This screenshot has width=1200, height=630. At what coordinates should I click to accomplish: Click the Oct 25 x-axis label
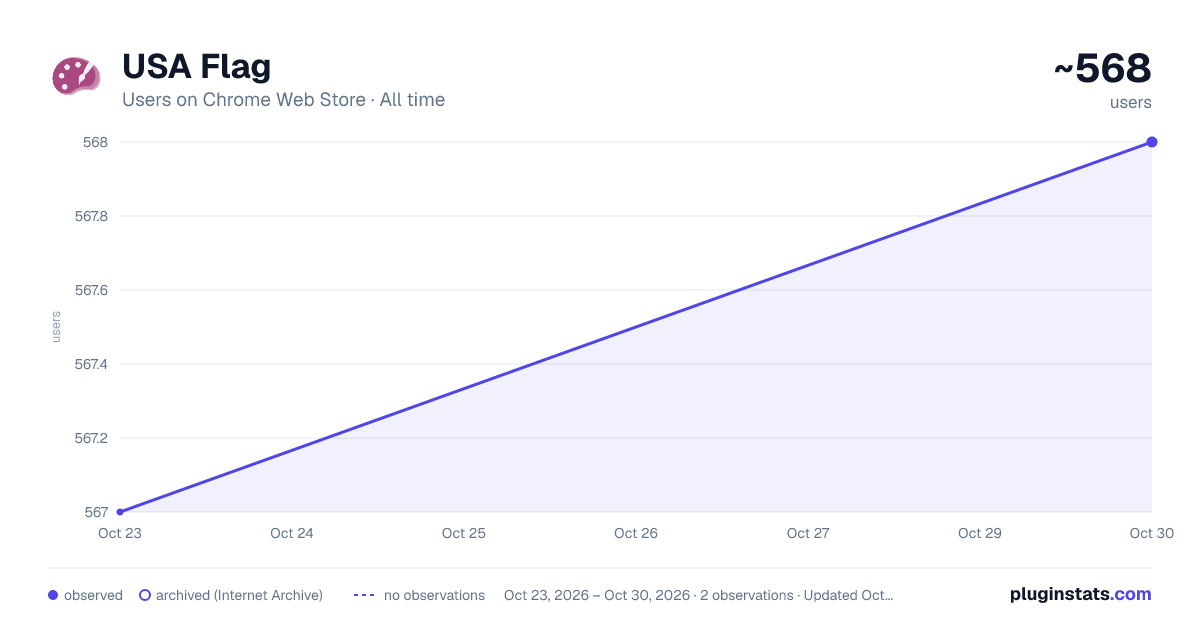tap(464, 533)
